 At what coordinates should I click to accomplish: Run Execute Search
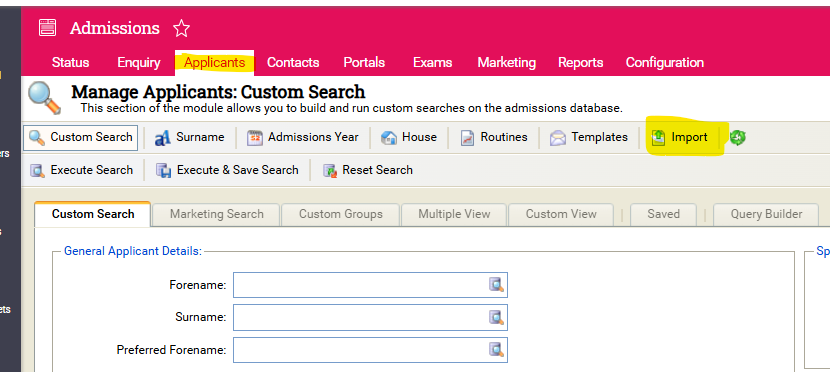click(82, 170)
